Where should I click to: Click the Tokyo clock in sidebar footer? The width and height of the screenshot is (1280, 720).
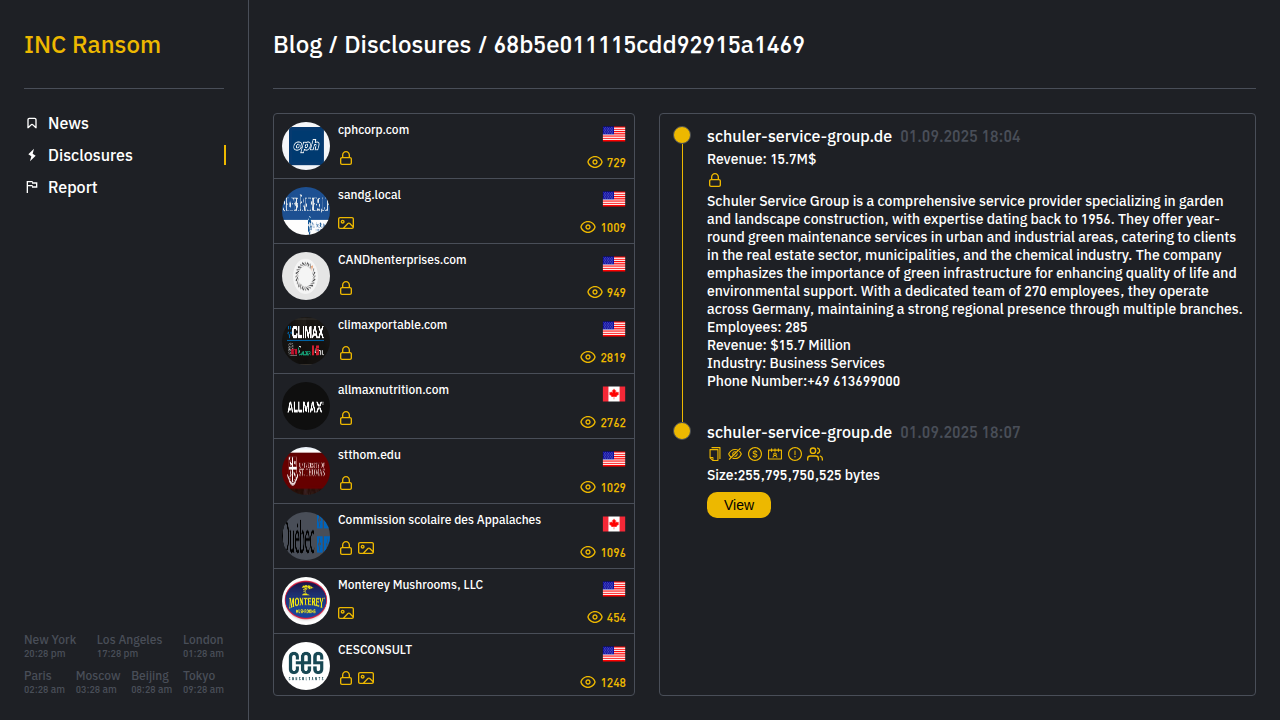coord(203,682)
